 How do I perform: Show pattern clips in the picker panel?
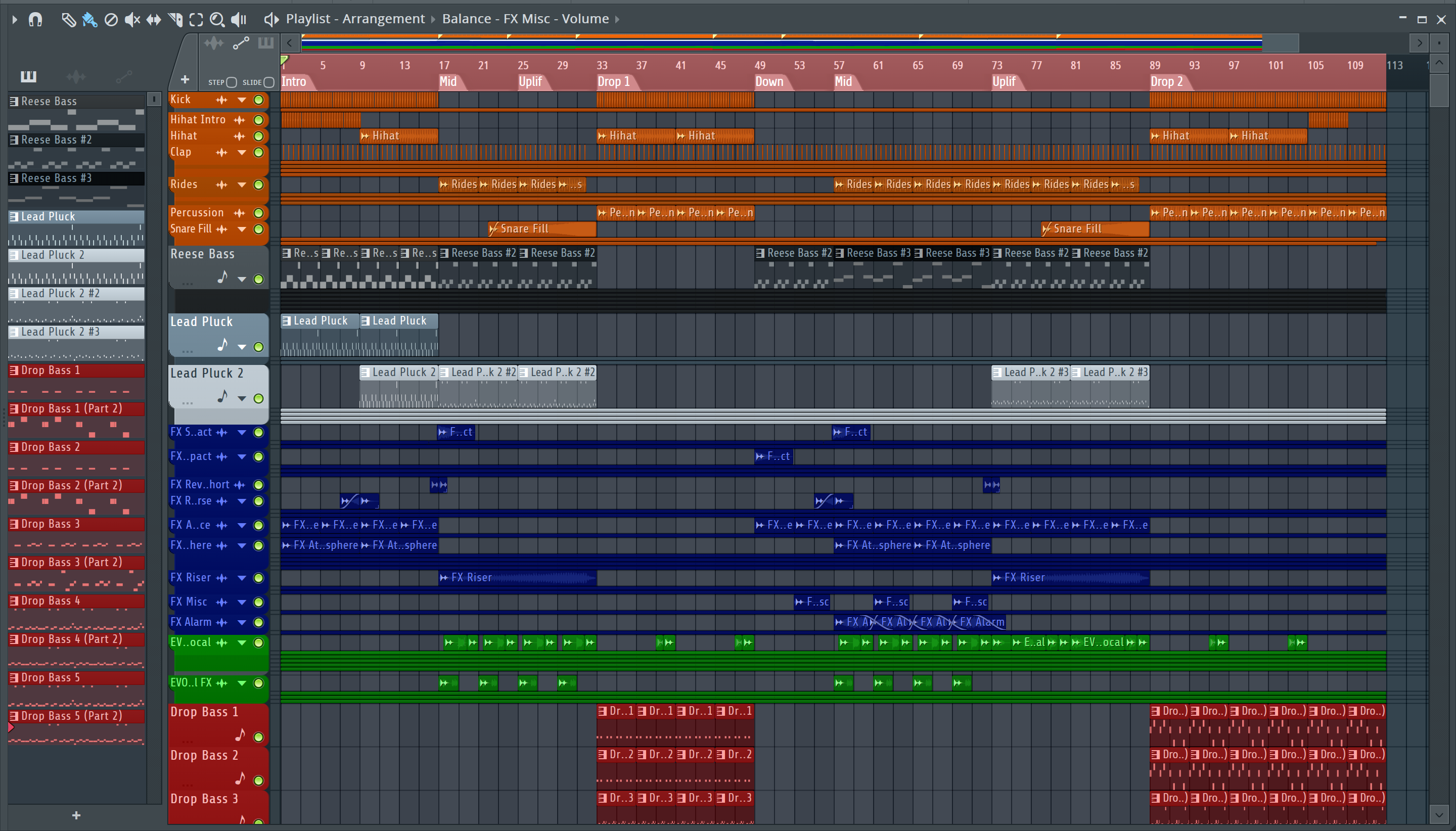[28, 76]
